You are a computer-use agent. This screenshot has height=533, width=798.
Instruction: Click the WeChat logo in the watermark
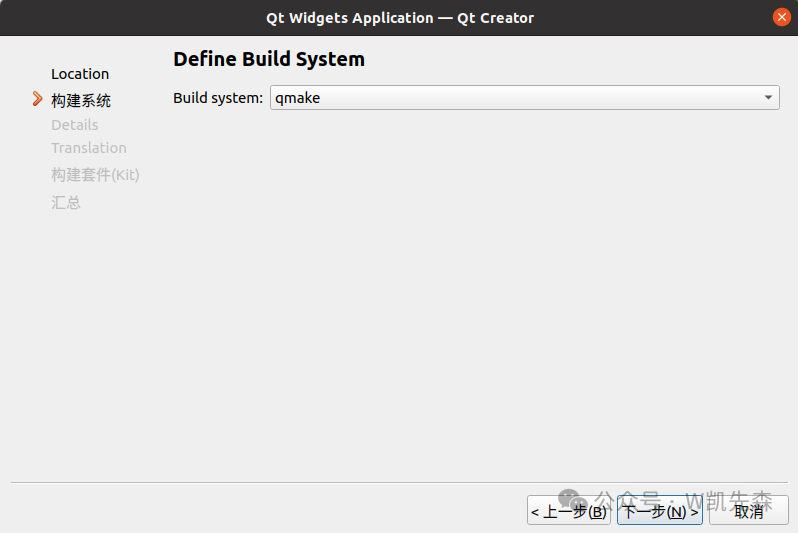tap(571, 498)
